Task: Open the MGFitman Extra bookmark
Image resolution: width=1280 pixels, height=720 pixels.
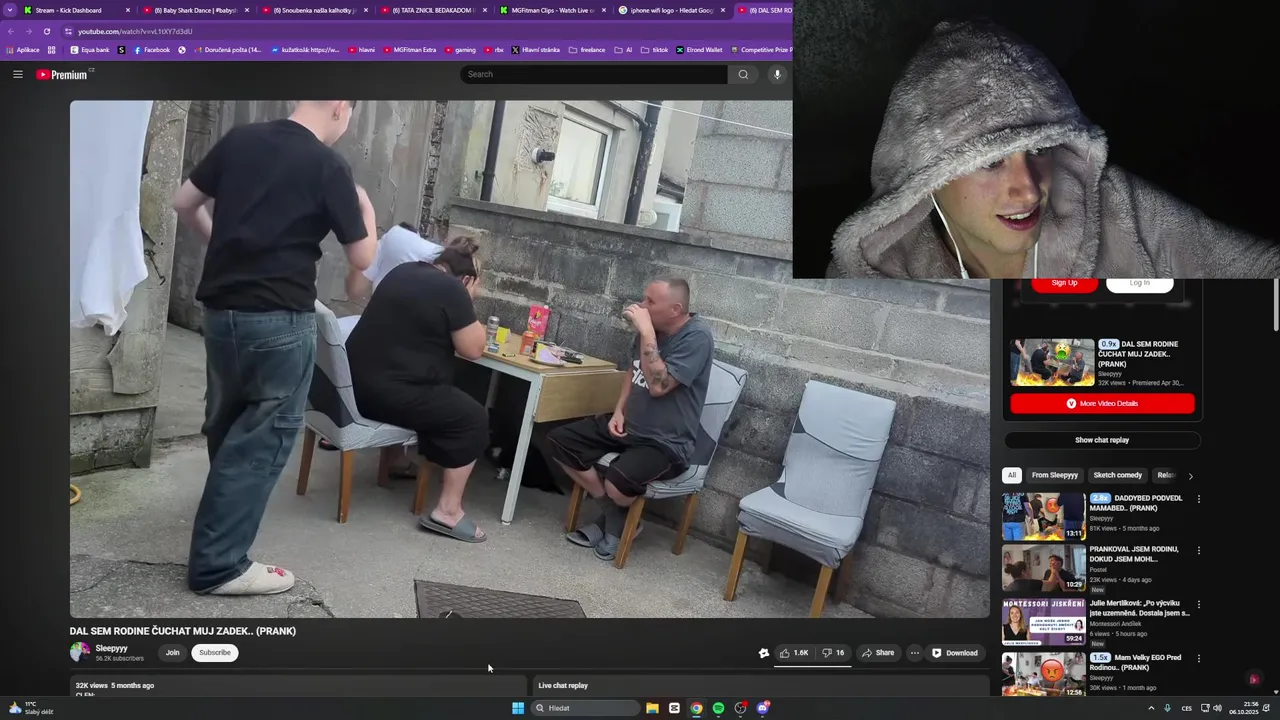Action: [x=410, y=49]
